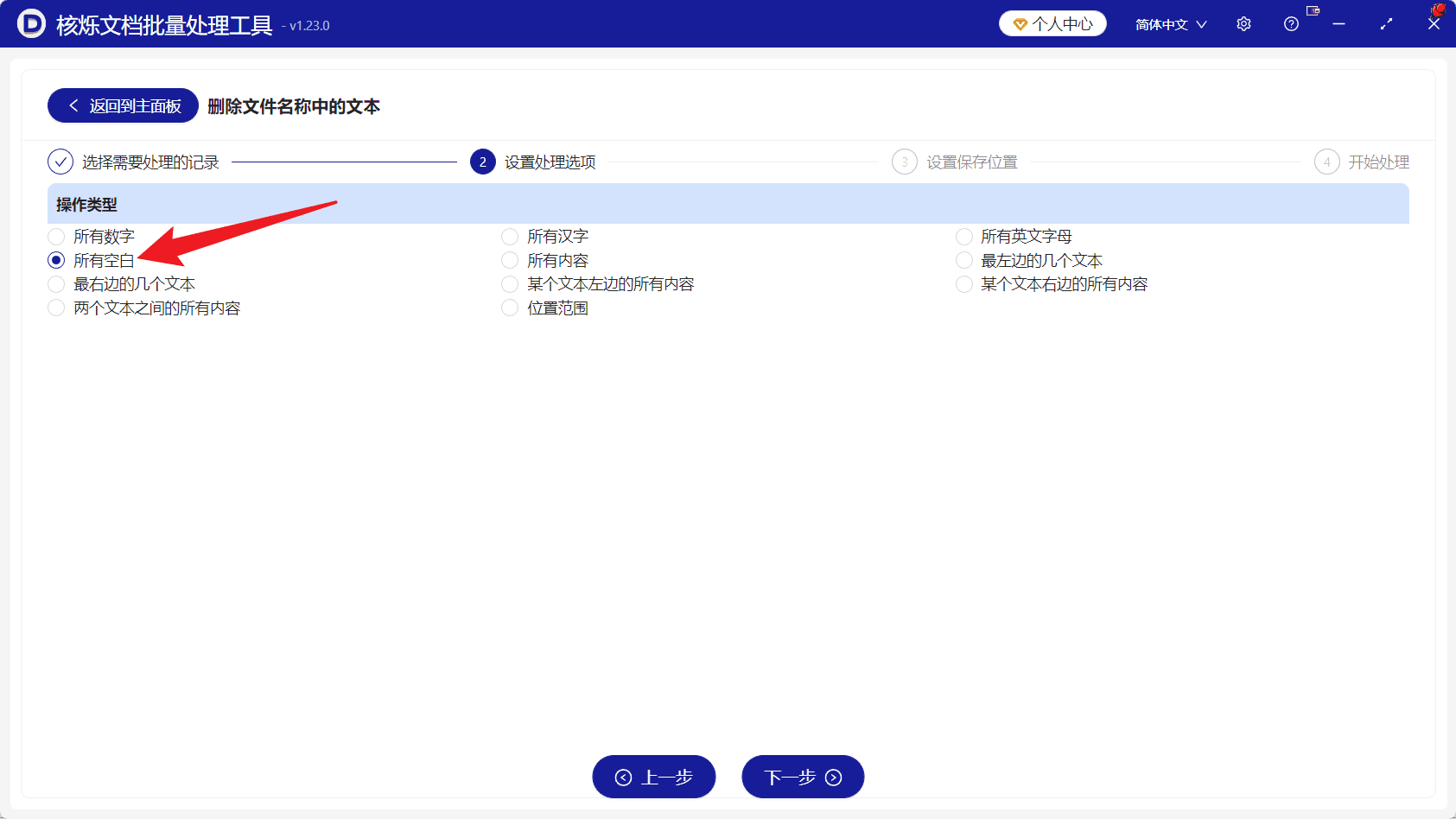Click the 操作类型 section header
Viewport: 1456px width, 819px height.
pyautogui.click(x=728, y=204)
